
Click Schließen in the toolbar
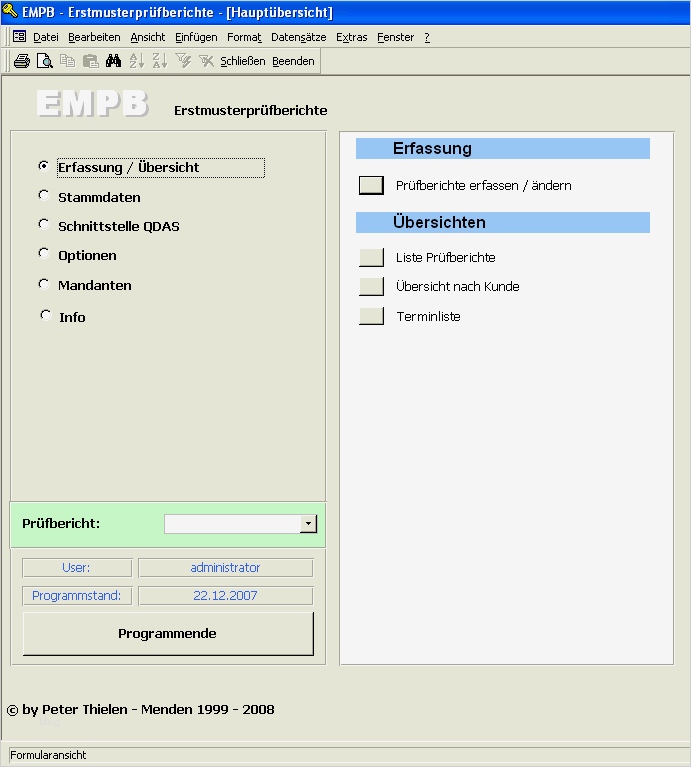(243, 61)
